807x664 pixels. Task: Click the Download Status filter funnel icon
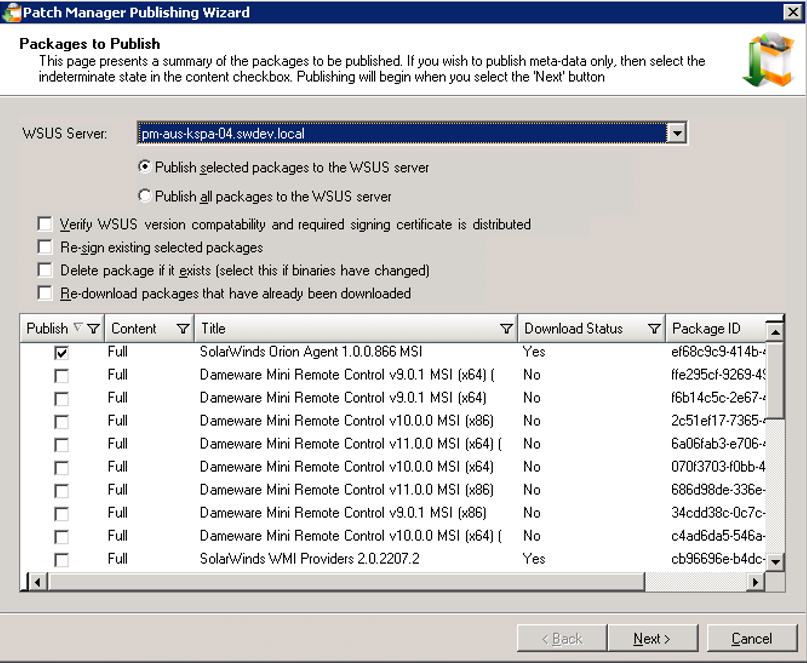click(654, 329)
